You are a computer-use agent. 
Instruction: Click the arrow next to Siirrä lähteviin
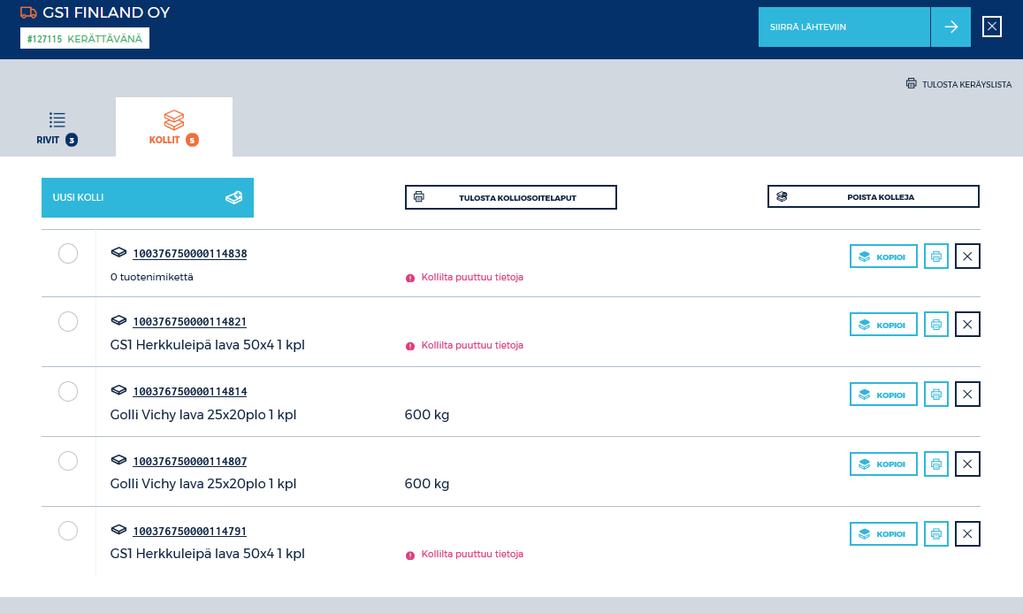pos(951,27)
